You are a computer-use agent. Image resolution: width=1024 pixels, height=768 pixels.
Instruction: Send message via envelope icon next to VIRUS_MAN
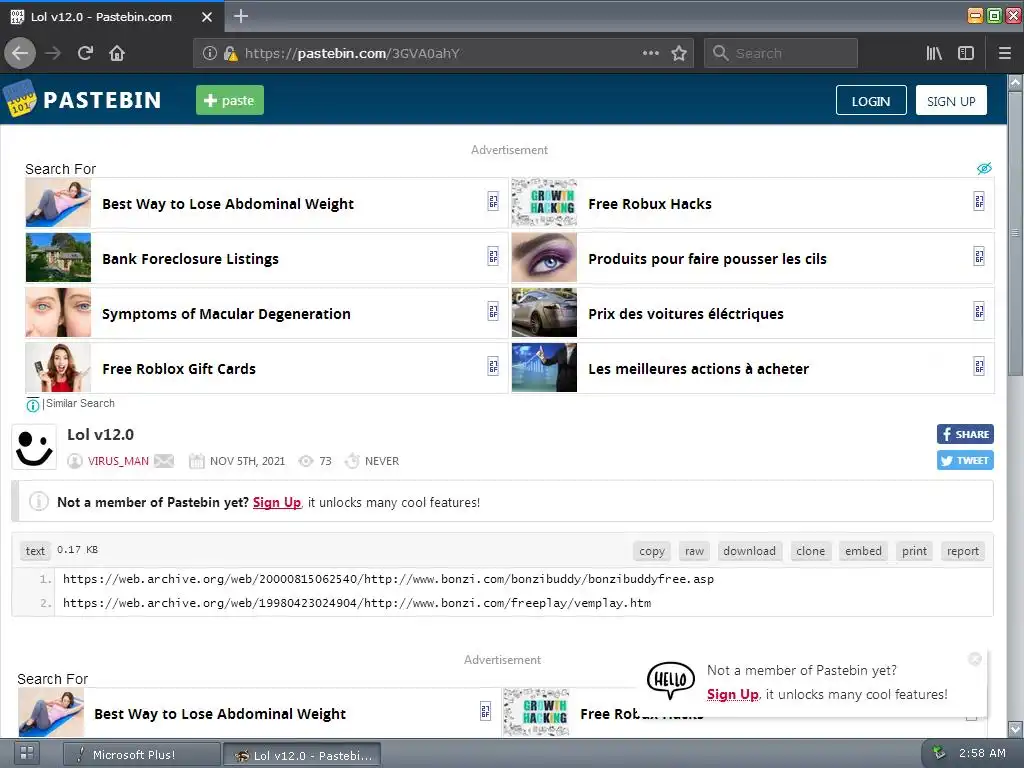click(x=164, y=461)
